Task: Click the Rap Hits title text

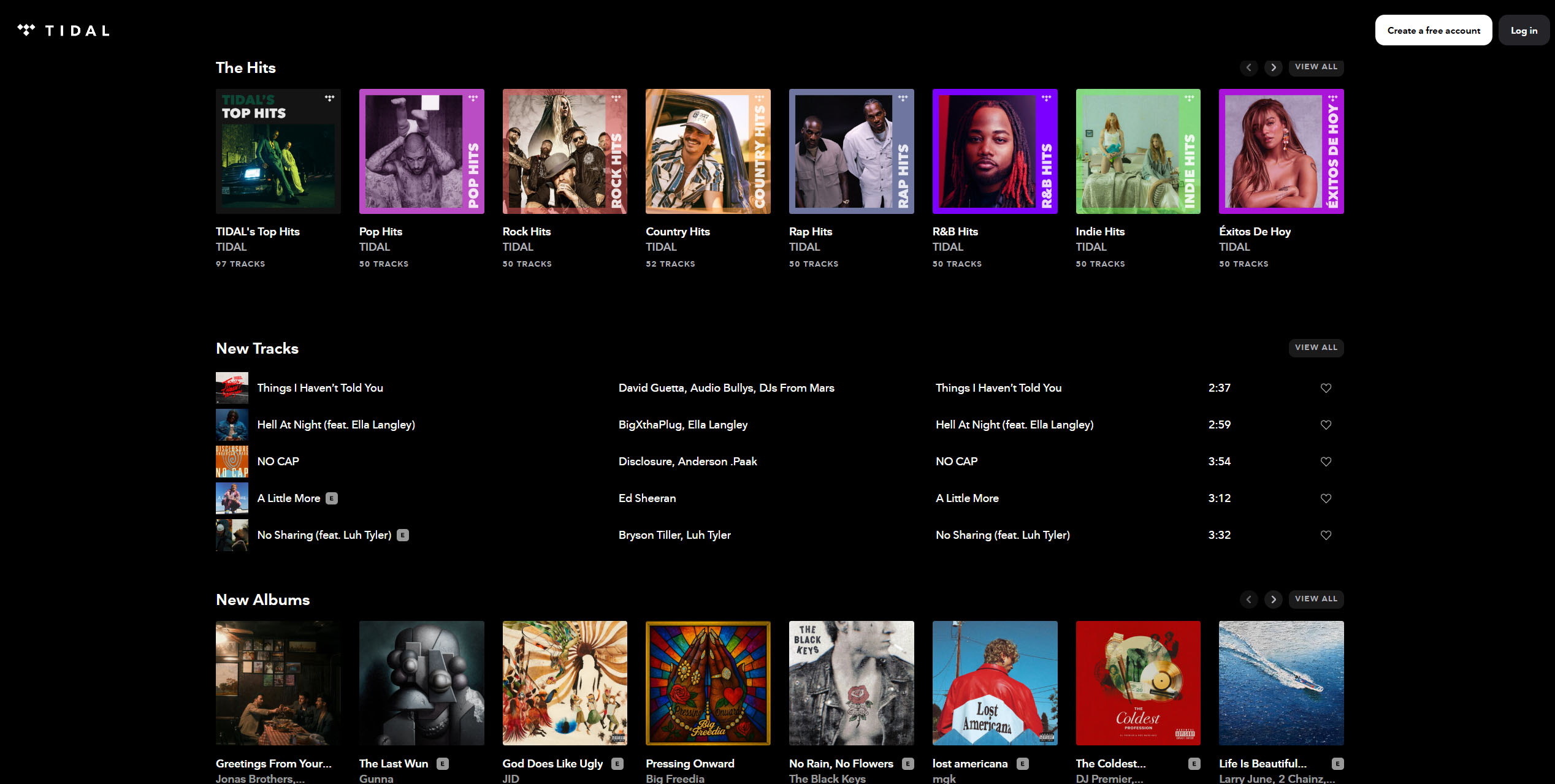Action: [811, 232]
